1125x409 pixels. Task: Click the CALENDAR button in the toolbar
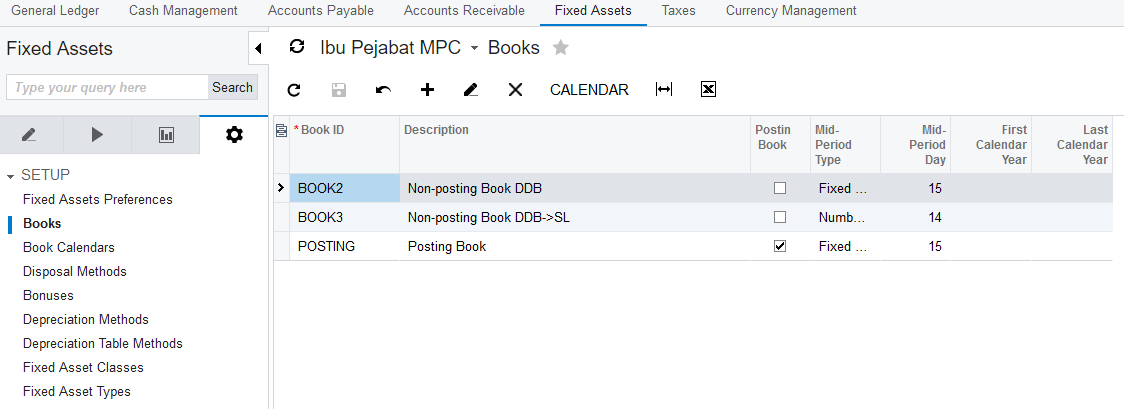[x=589, y=90]
